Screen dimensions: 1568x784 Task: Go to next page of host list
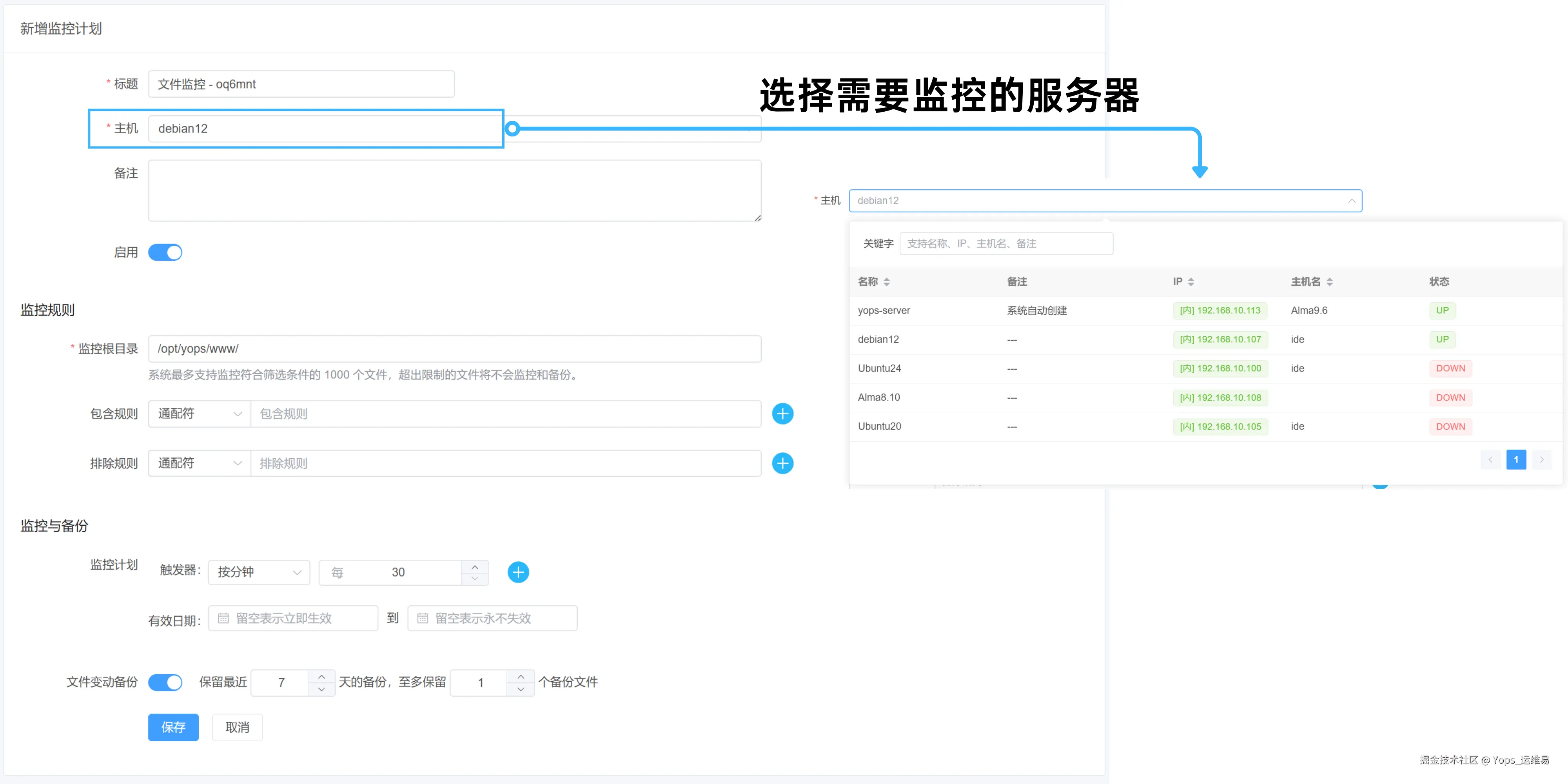point(1542,459)
